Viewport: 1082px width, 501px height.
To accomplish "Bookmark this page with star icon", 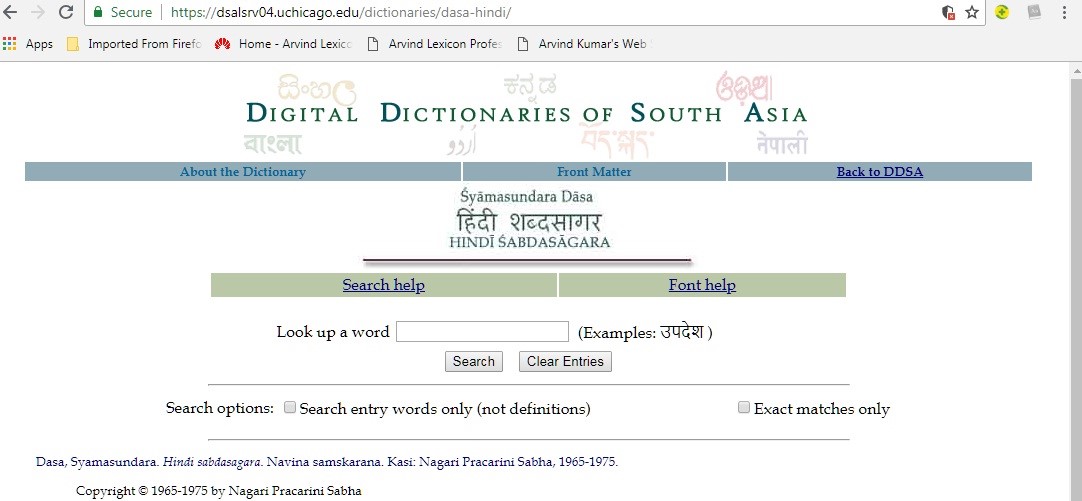I will tap(972, 12).
